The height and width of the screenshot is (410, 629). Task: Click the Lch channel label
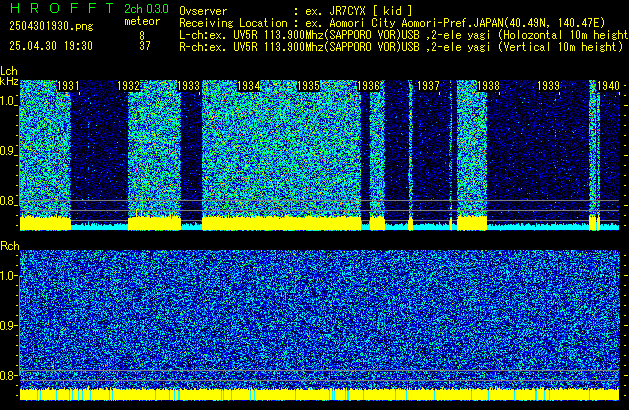9,71
